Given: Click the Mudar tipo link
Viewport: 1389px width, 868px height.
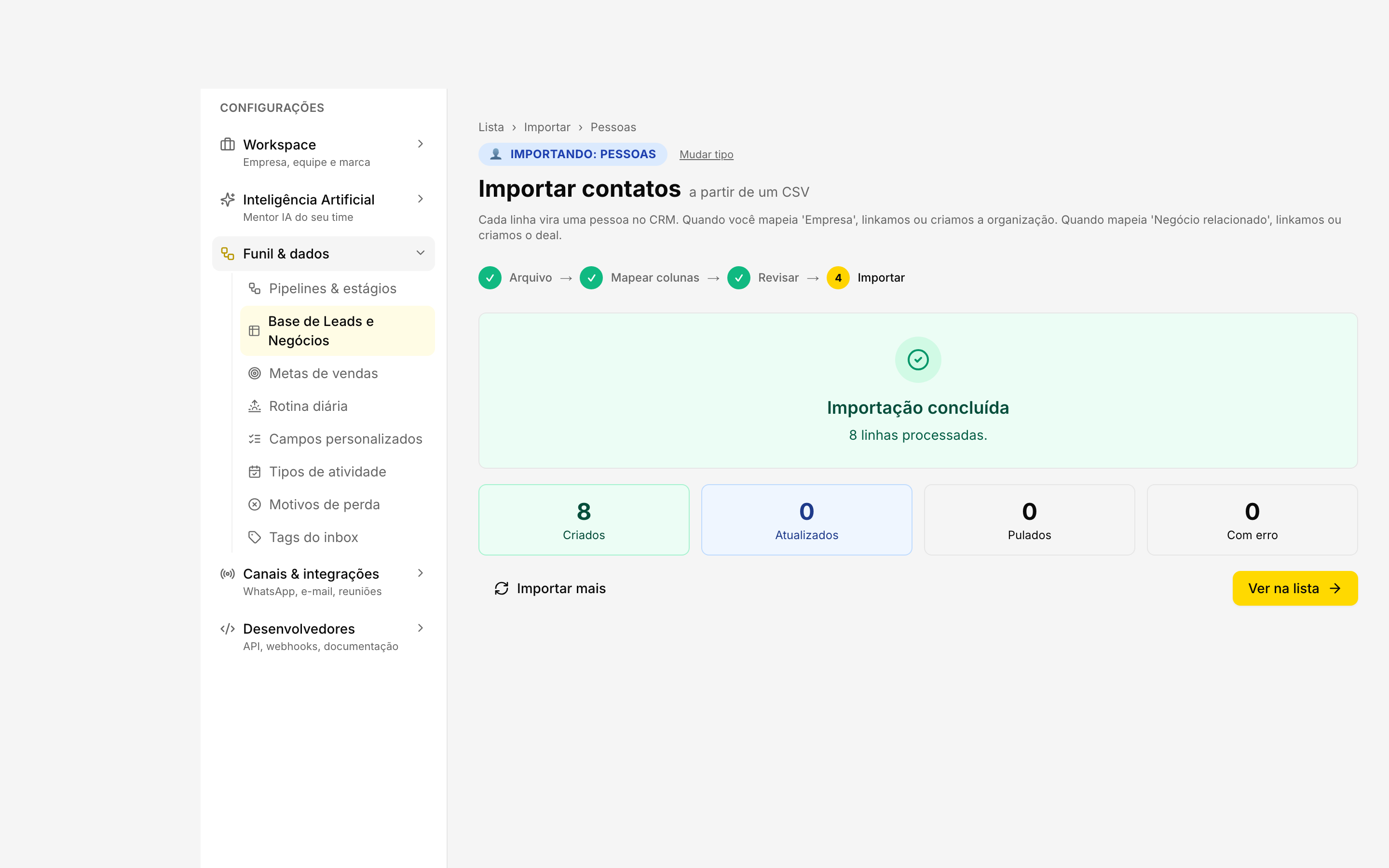Looking at the screenshot, I should [x=706, y=154].
